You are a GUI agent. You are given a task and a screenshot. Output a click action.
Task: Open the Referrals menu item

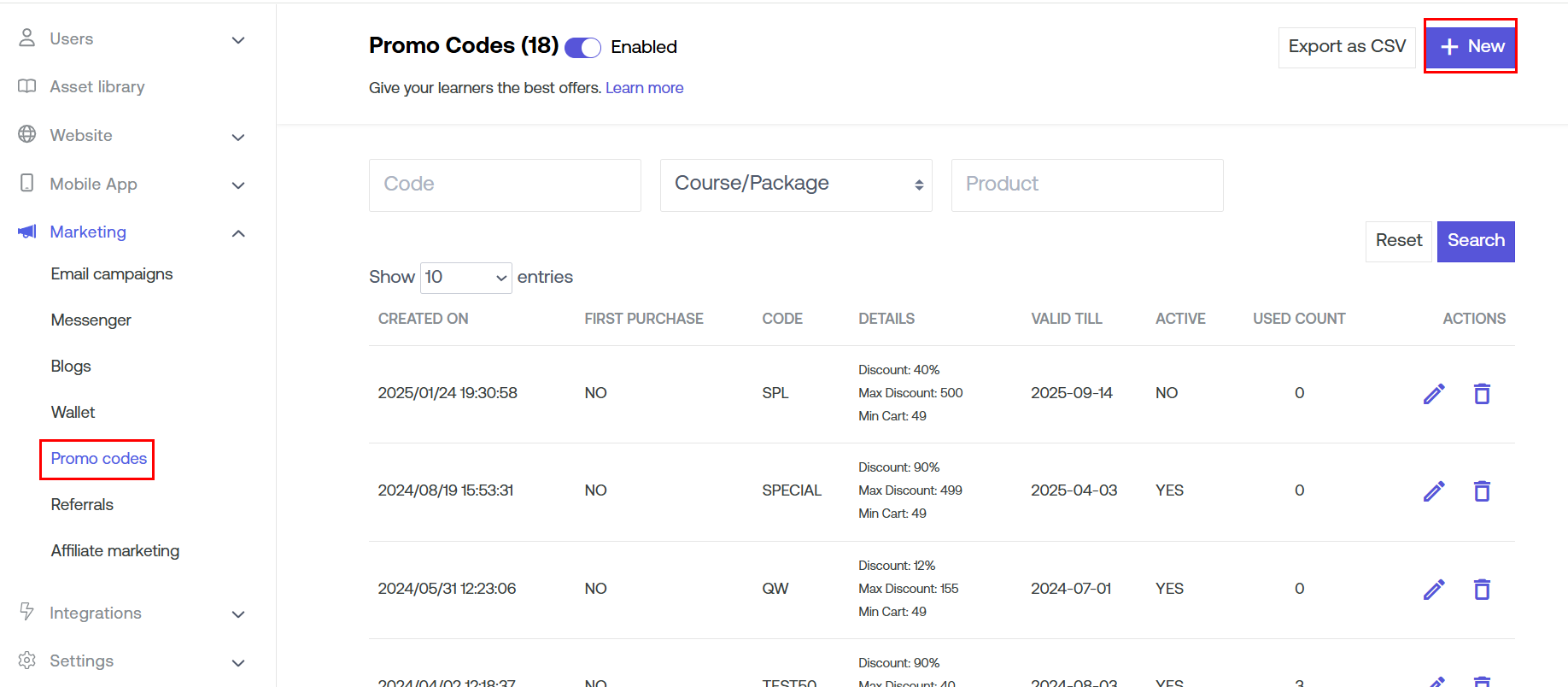tap(82, 505)
